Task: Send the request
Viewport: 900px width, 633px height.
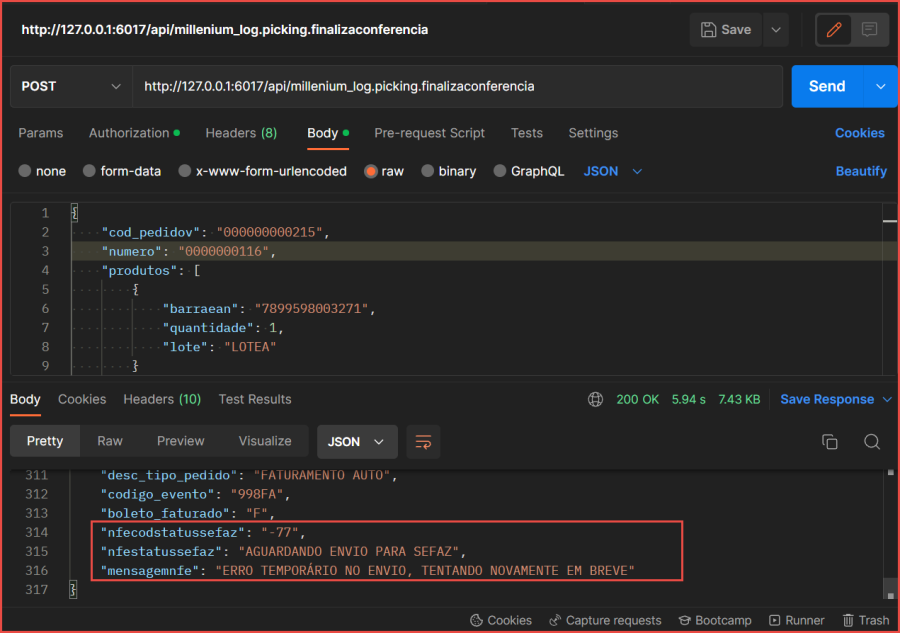Action: [827, 87]
